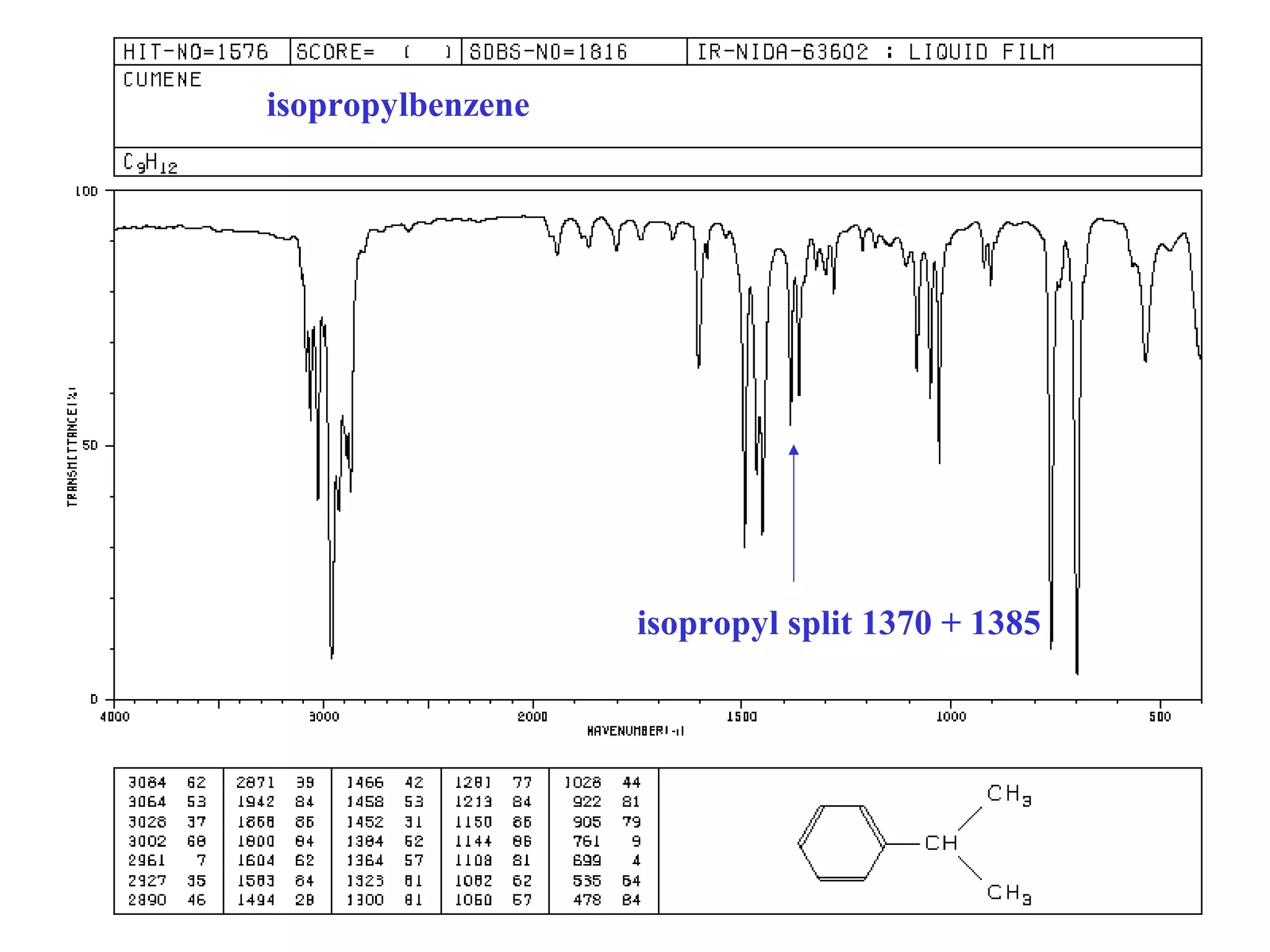The image size is (1270, 952).
Task: Click the peak table entry 1604
Action: click(x=255, y=861)
